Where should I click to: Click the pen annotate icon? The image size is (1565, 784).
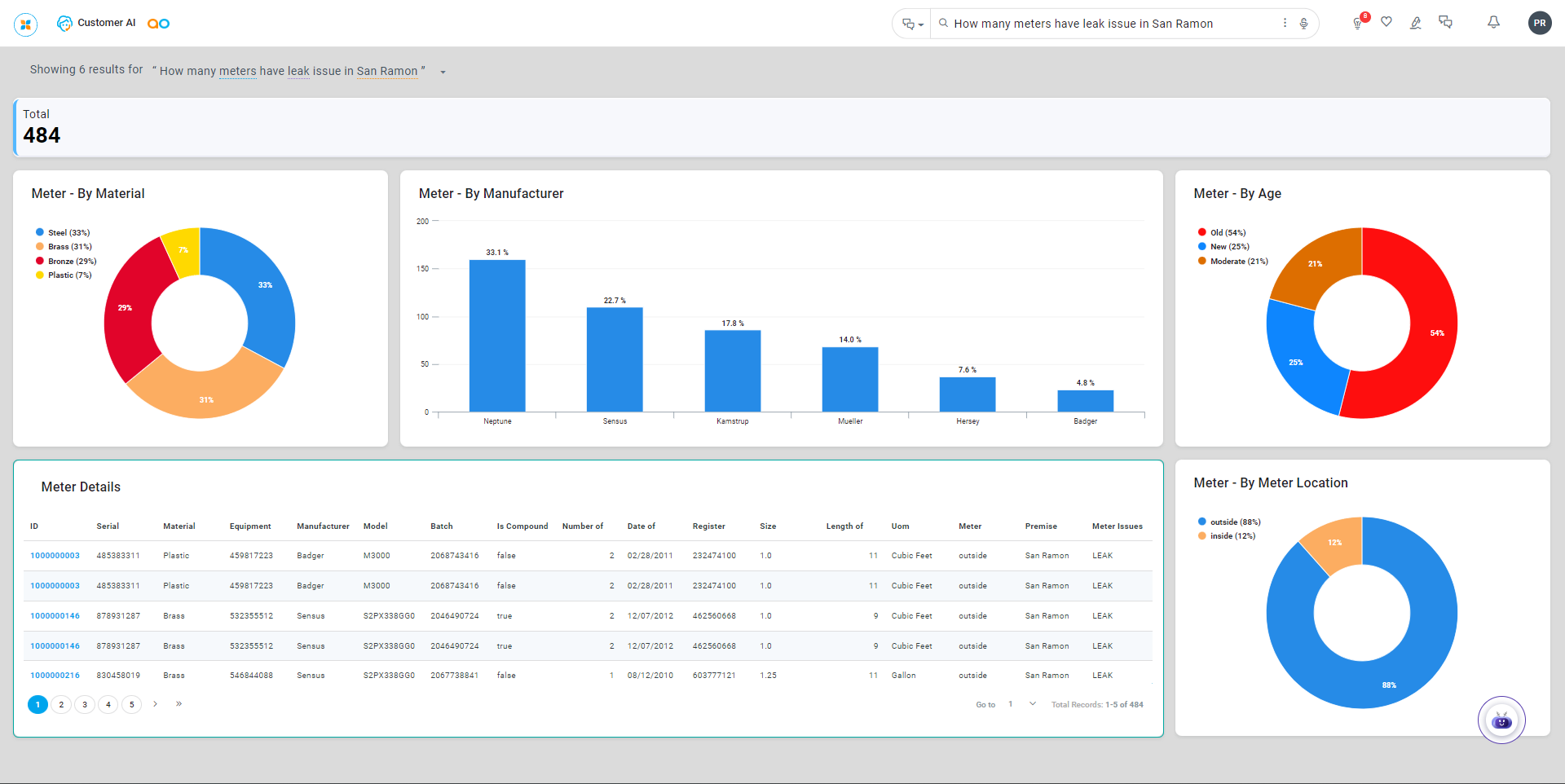pos(1416,23)
